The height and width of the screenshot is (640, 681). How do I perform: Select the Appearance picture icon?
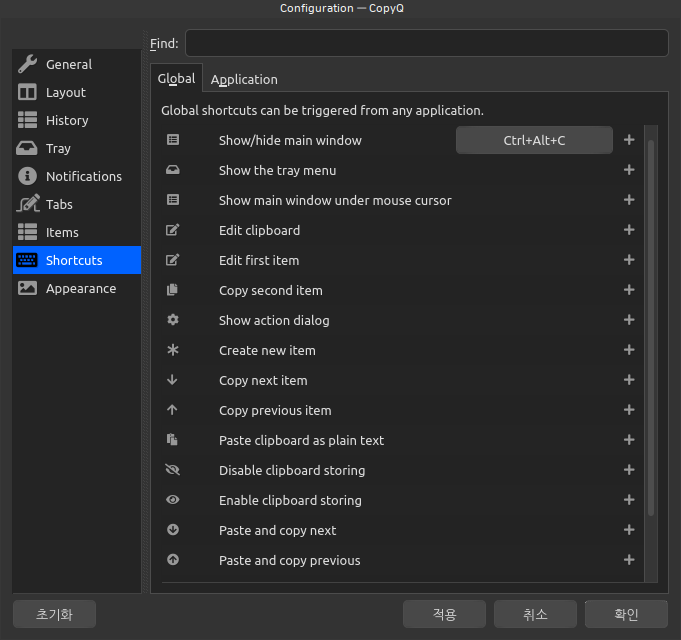coord(27,288)
